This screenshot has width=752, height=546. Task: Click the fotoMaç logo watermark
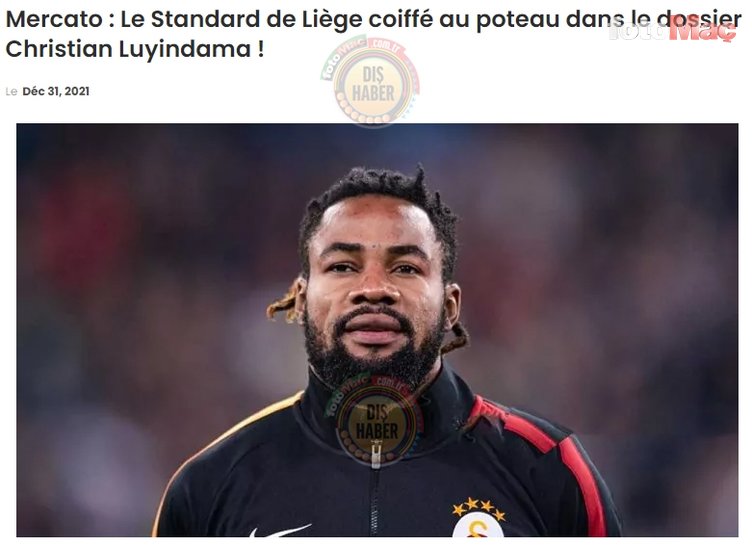[673, 30]
